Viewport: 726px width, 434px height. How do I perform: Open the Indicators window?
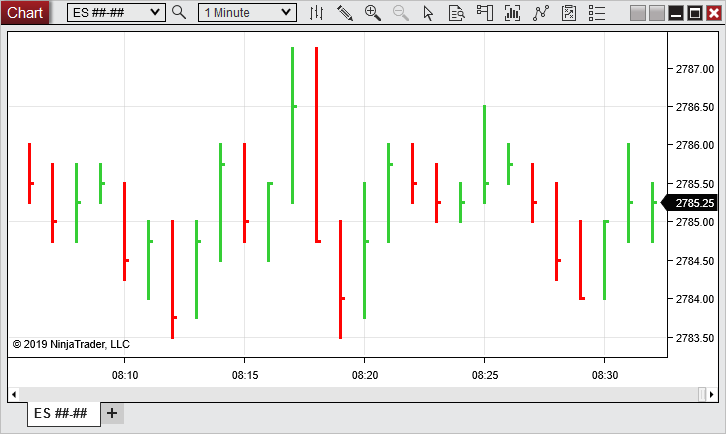pos(541,13)
